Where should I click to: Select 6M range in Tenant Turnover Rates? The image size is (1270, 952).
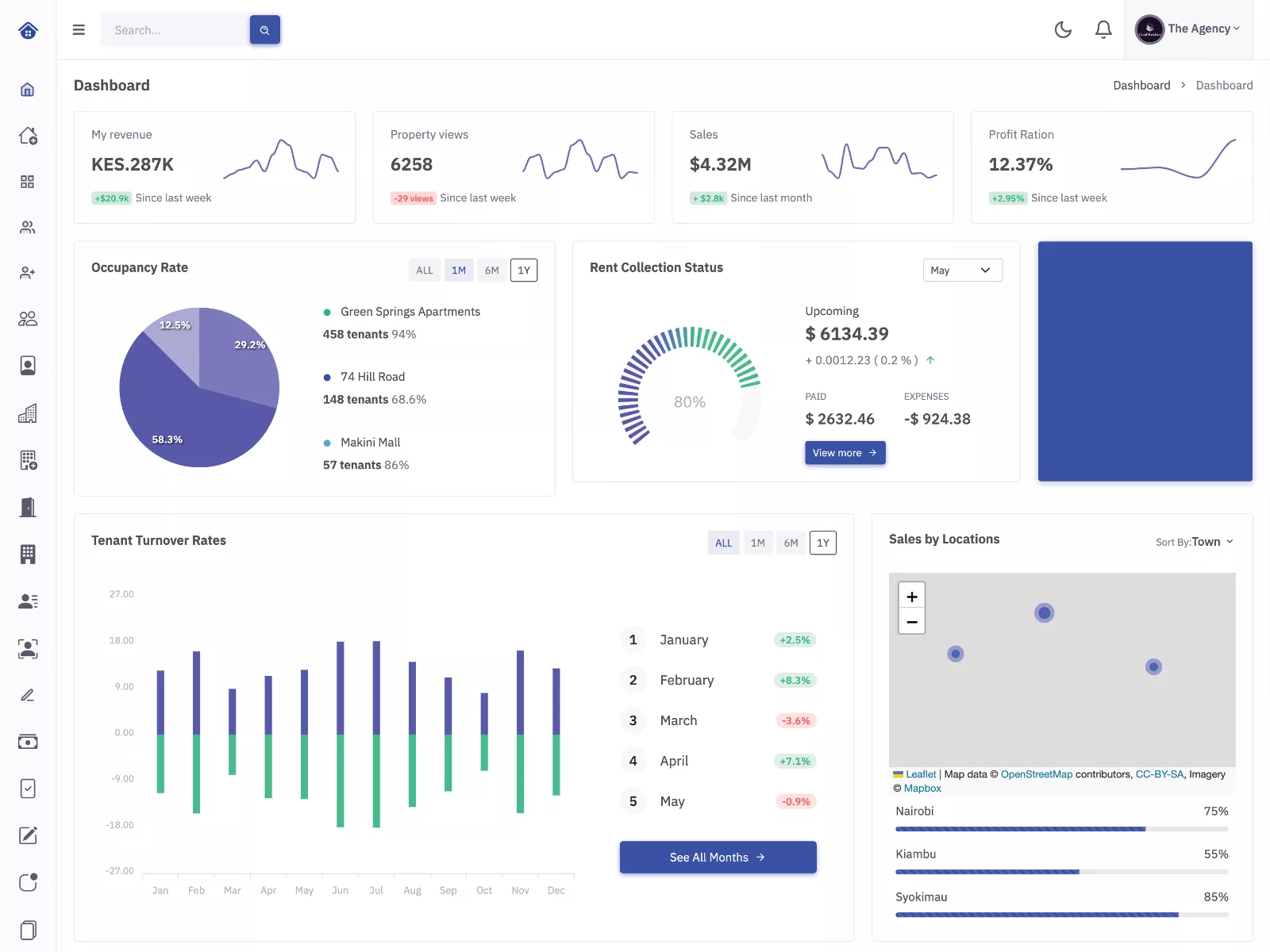pyautogui.click(x=791, y=543)
